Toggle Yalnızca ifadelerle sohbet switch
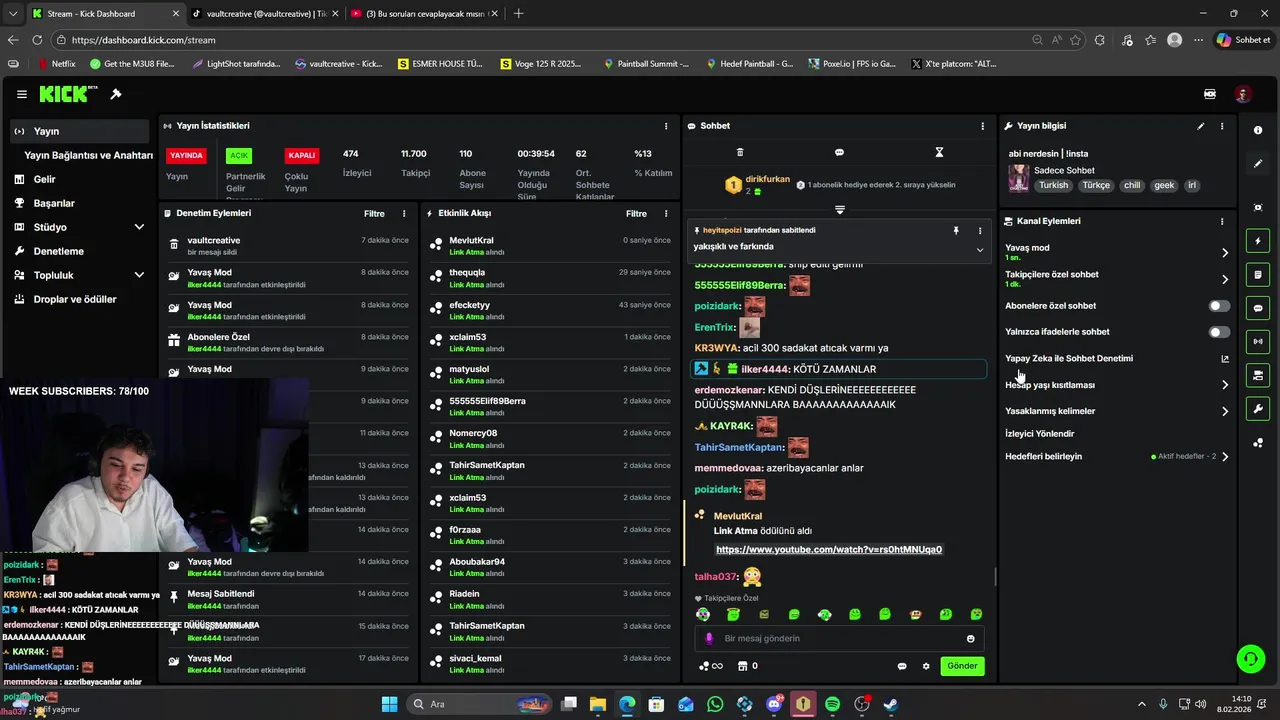The height and width of the screenshot is (720, 1280). pos(1219,332)
